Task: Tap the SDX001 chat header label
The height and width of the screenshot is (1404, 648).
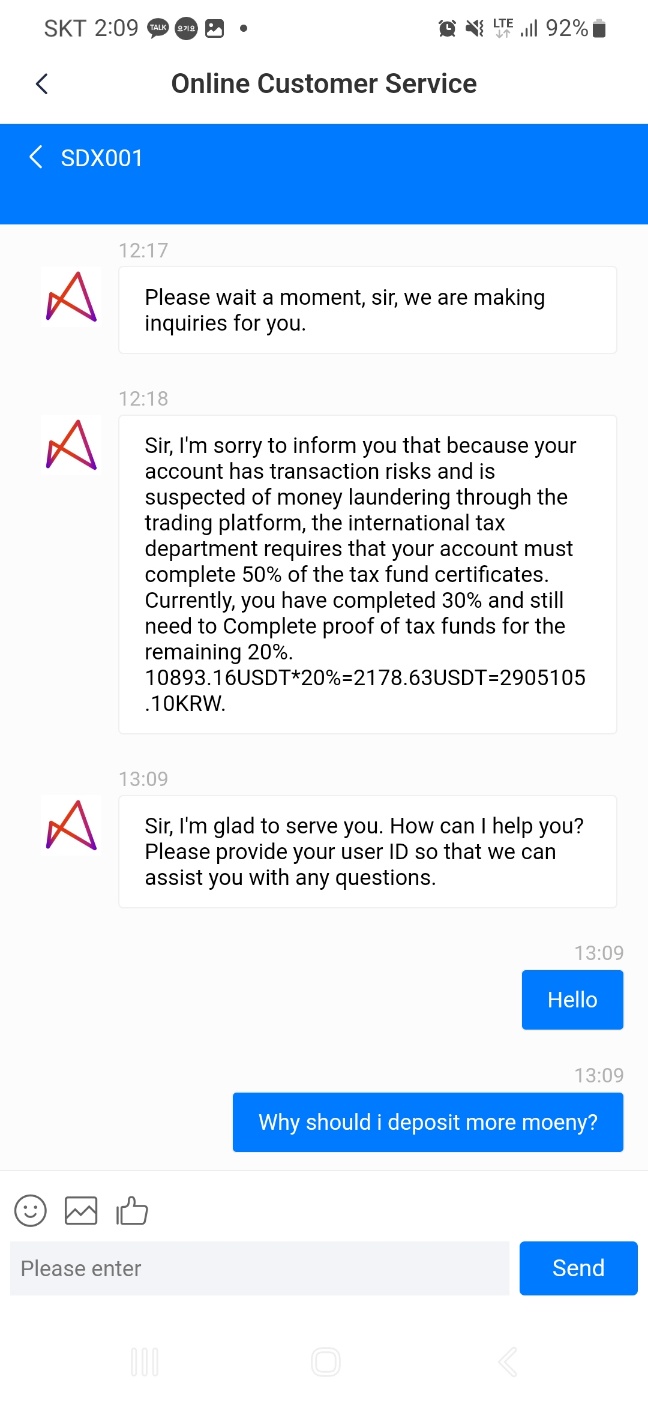Action: 102,158
